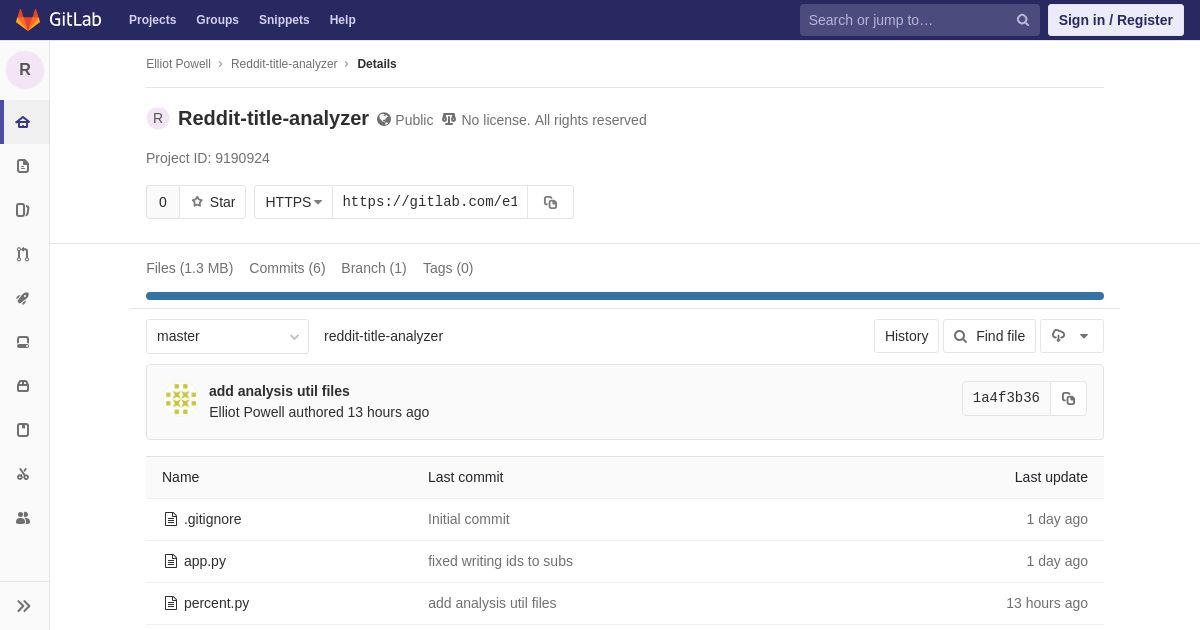Open the app.py file
Screen dimensions: 1200x630
205,561
